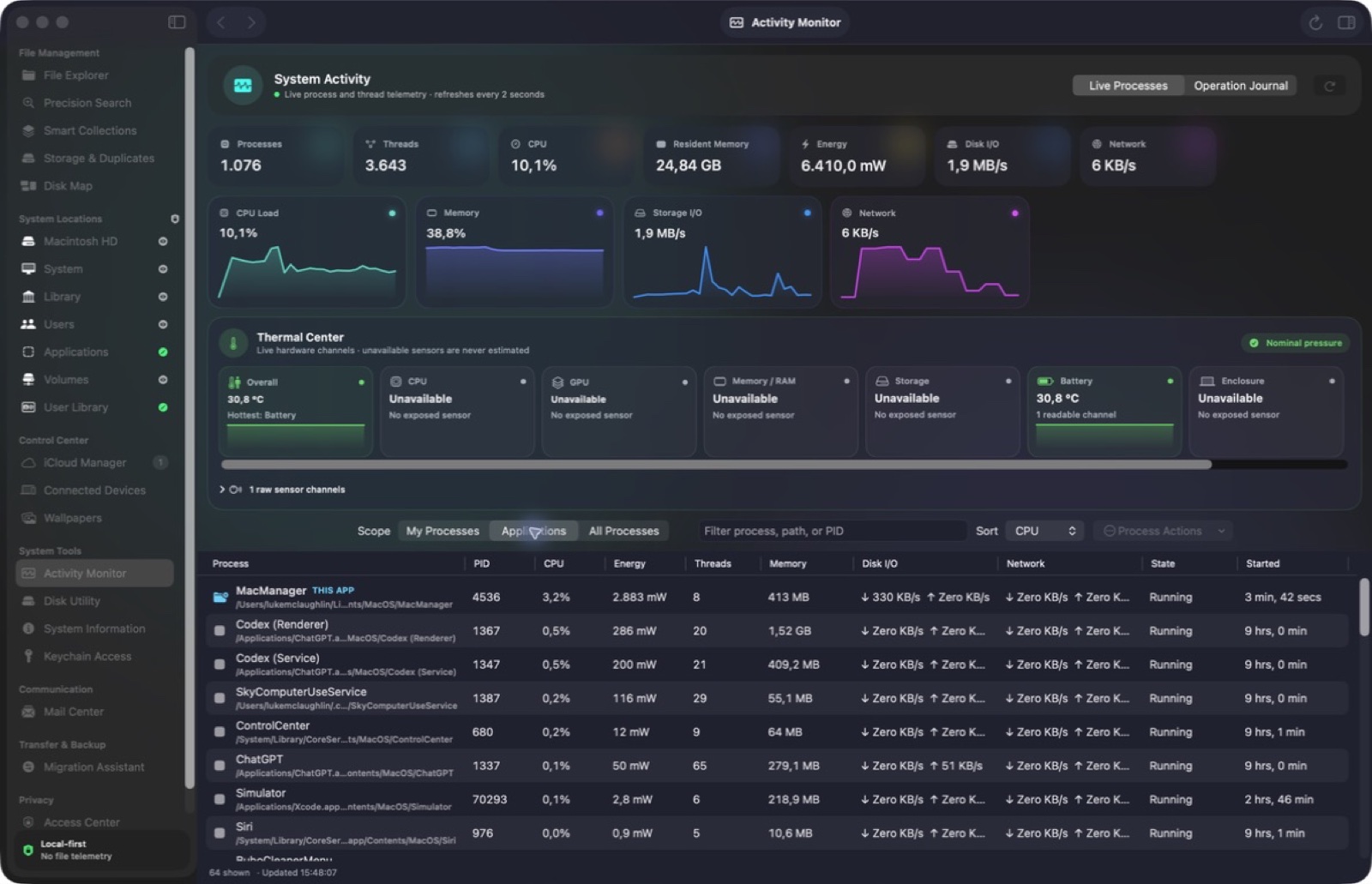Viewport: 1372px width, 884px height.
Task: Click the back navigation arrow
Action: 221,22
